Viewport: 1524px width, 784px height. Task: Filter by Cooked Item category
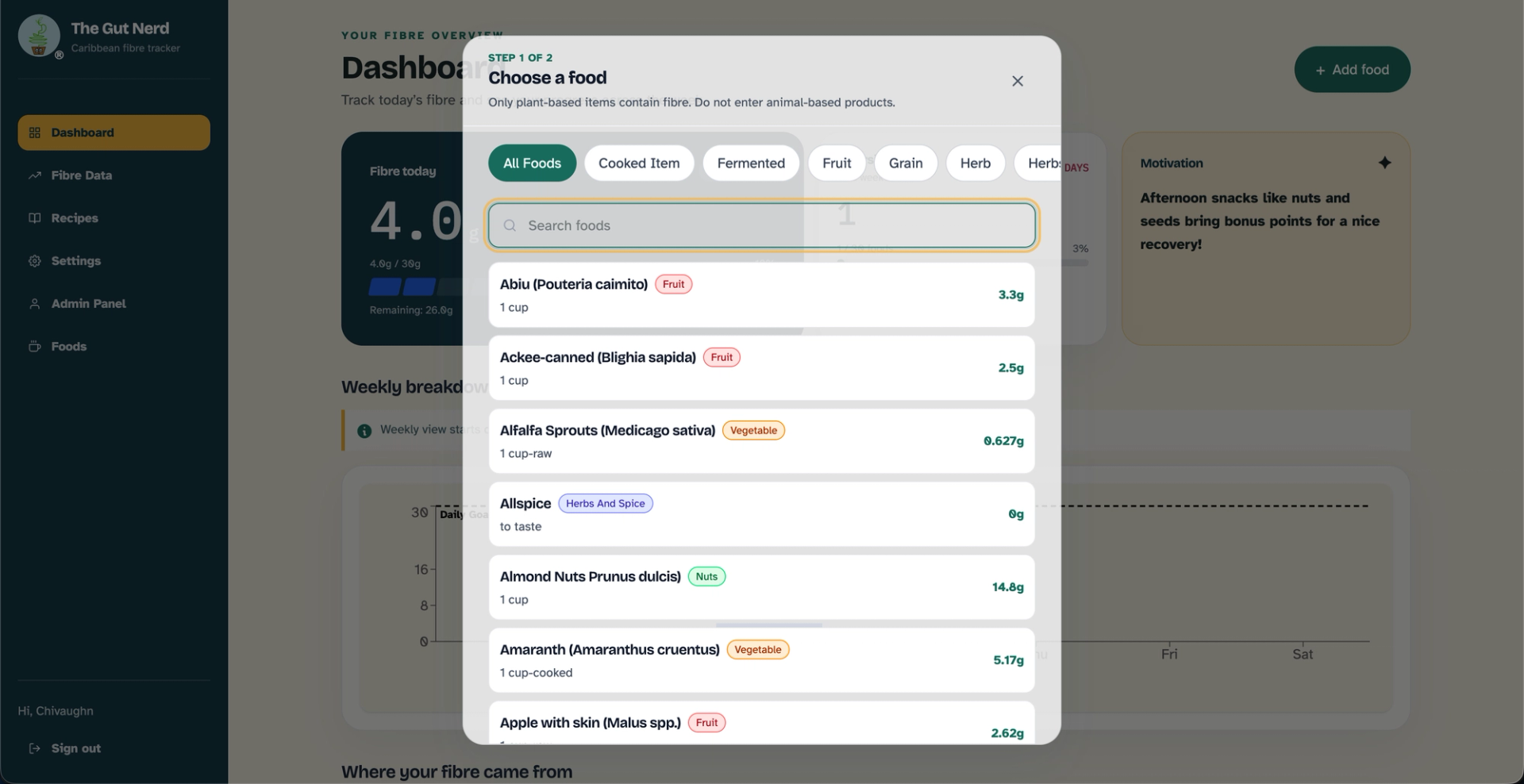639,163
